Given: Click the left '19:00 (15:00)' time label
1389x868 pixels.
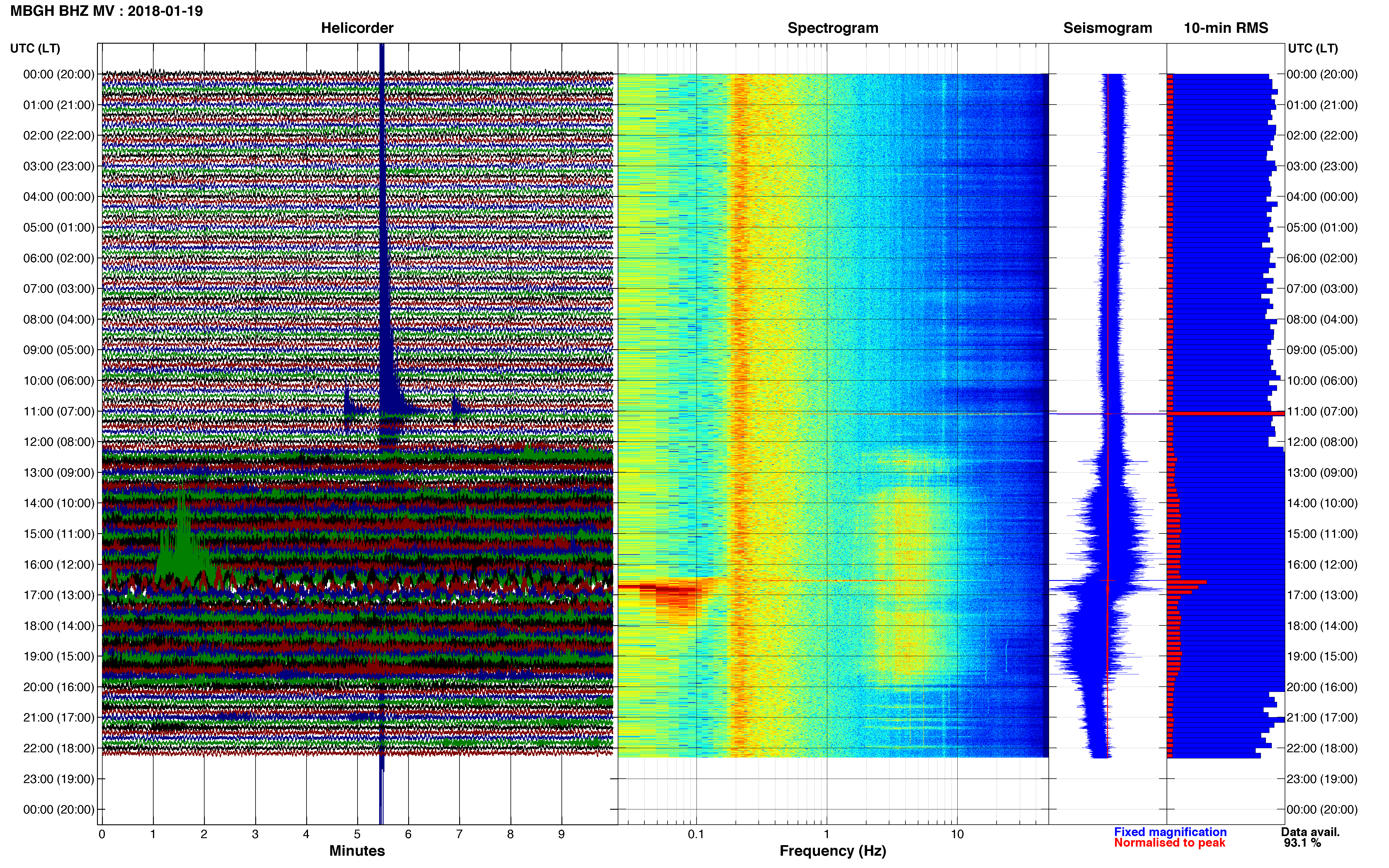Looking at the screenshot, I should pyautogui.click(x=59, y=656).
